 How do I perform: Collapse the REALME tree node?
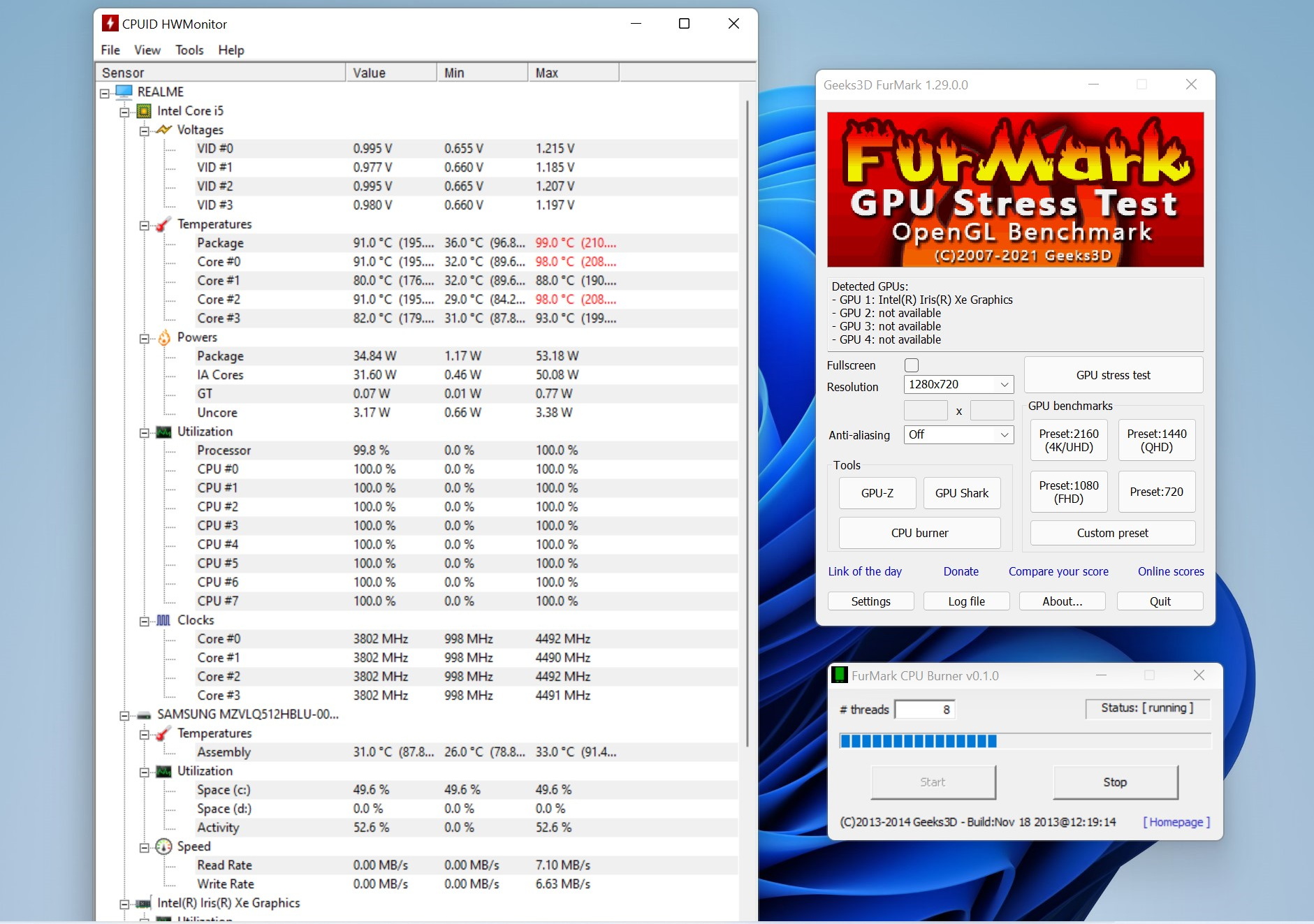click(105, 93)
